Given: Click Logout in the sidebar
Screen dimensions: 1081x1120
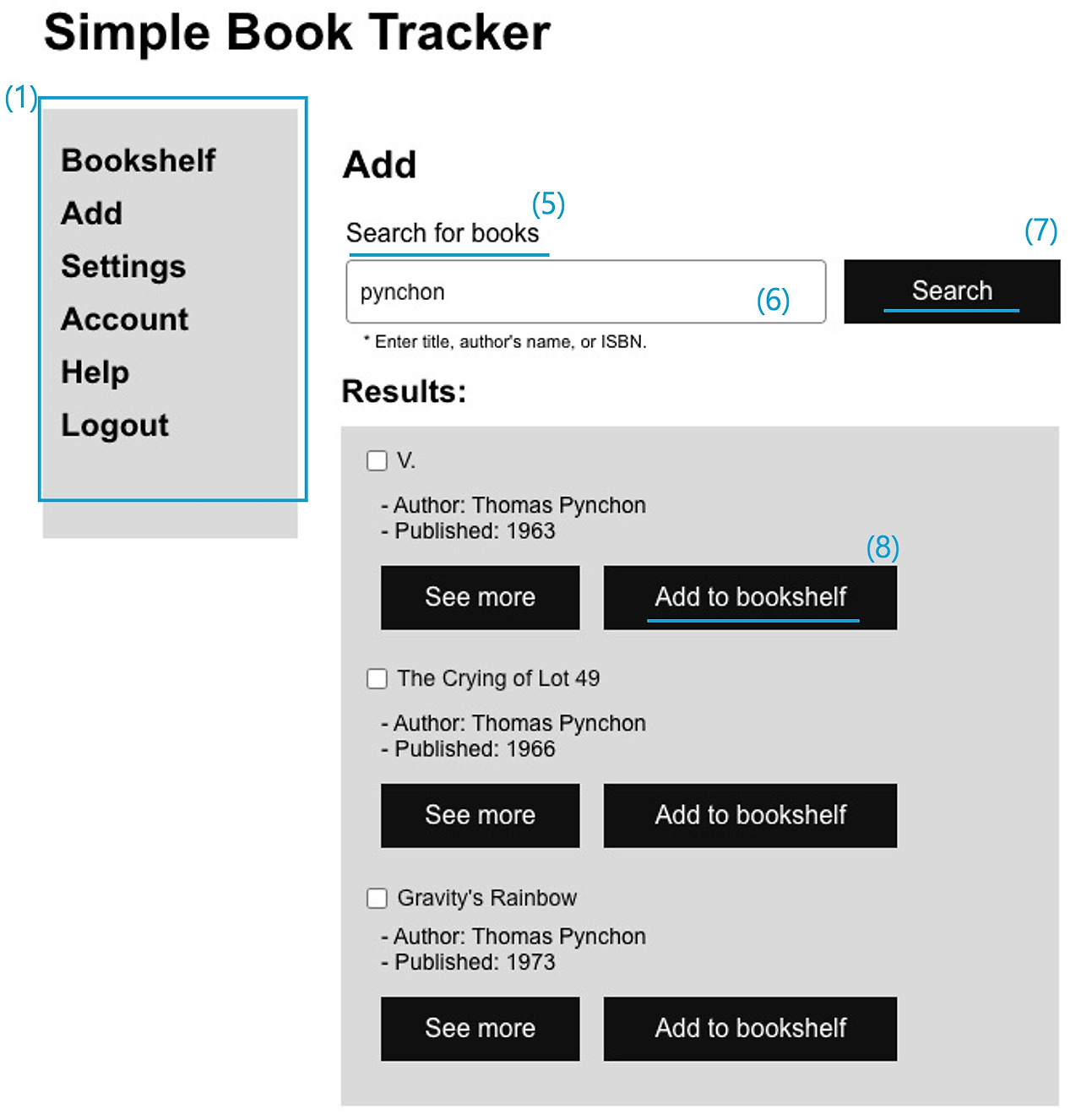Looking at the screenshot, I should coord(115,425).
